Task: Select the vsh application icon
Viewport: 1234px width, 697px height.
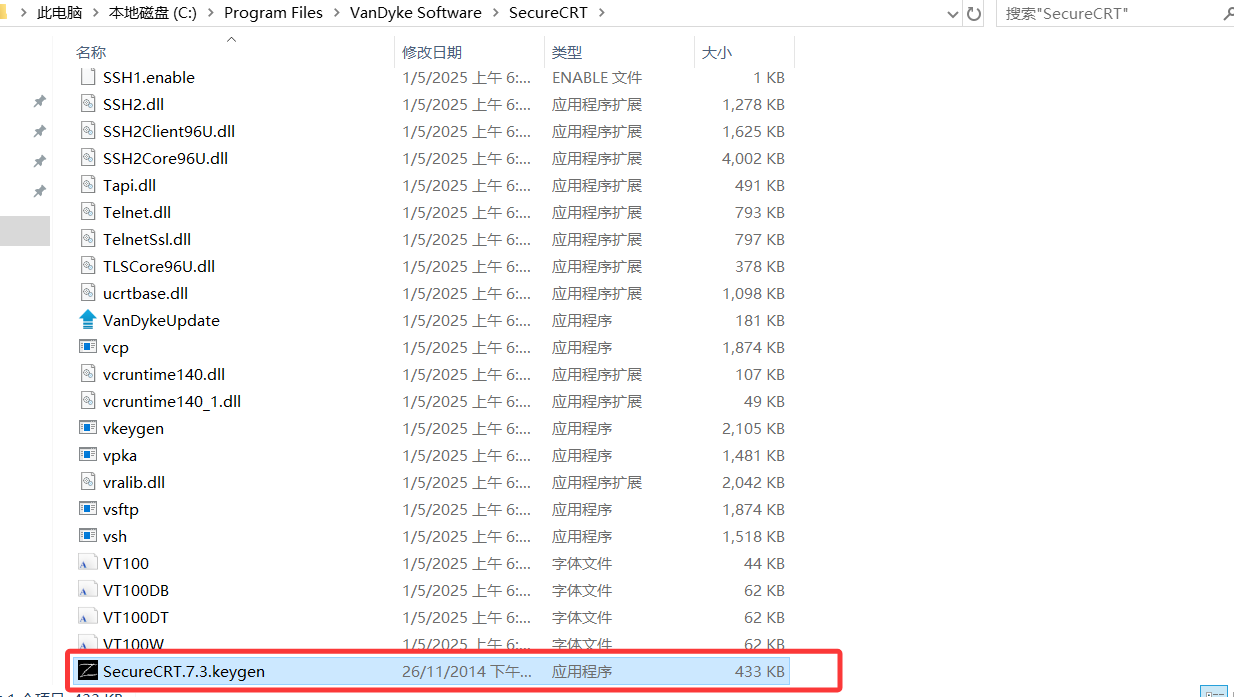Action: pyautogui.click(x=88, y=536)
